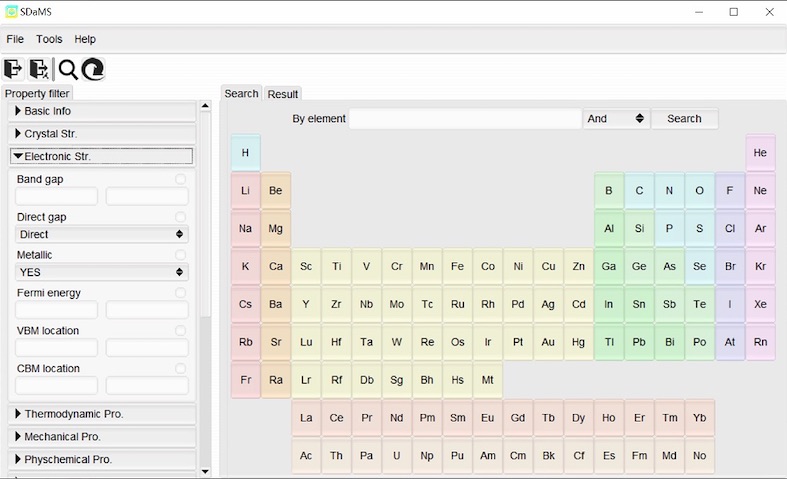Open the And logic operator dropdown

[x=616, y=119]
